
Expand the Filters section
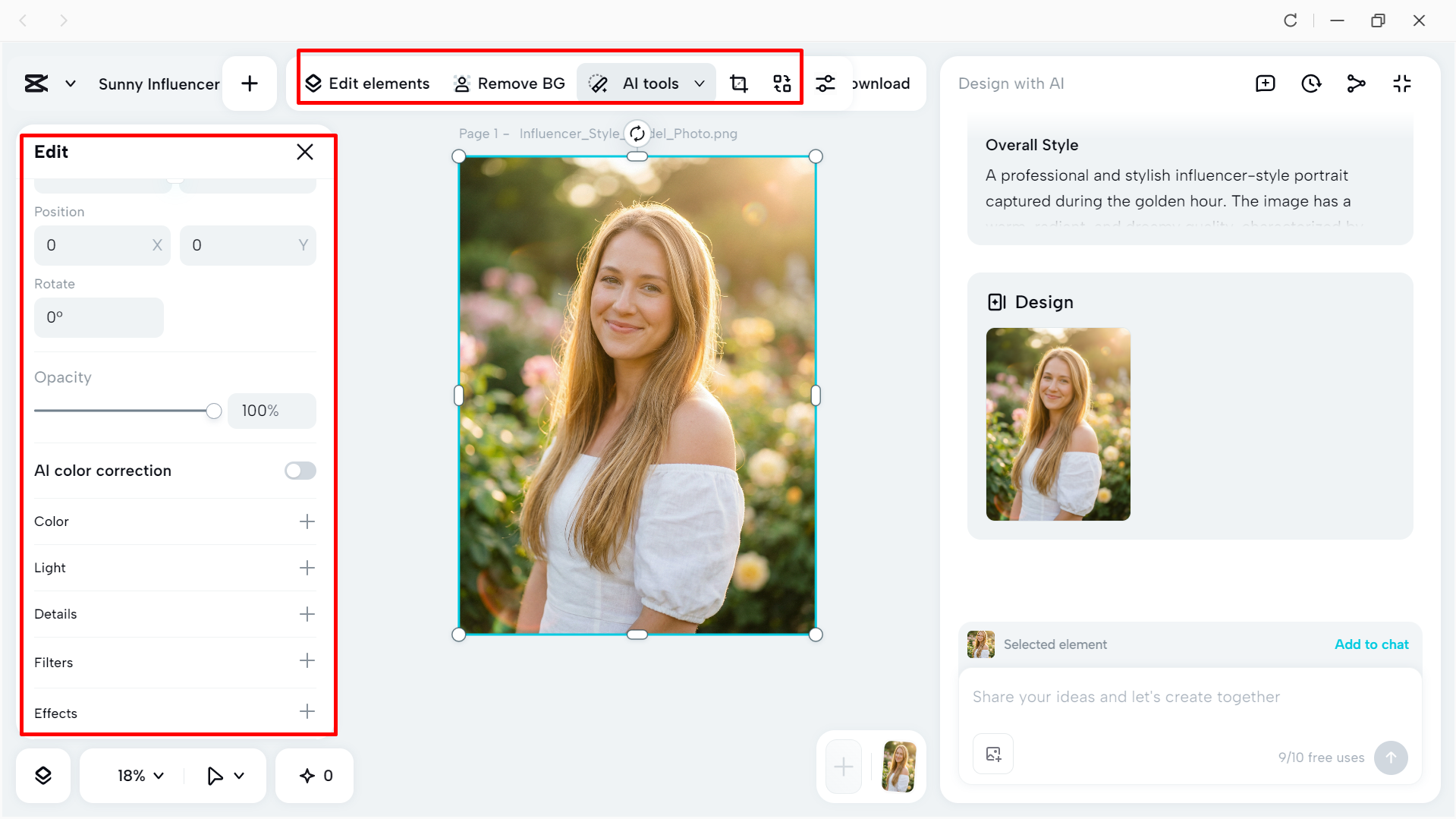(307, 661)
